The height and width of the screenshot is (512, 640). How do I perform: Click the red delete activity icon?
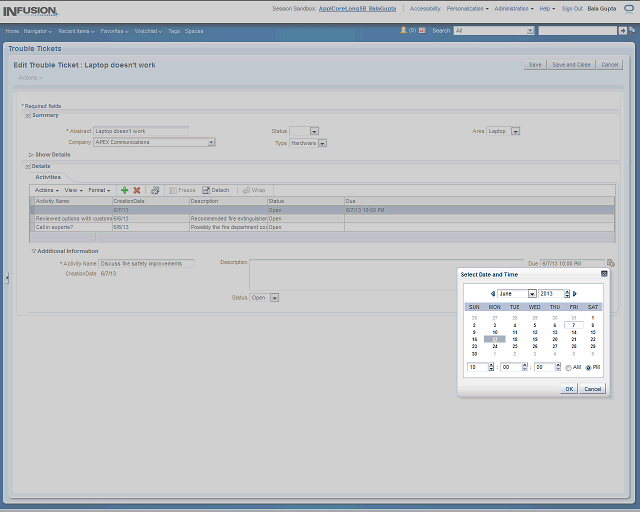coord(137,190)
